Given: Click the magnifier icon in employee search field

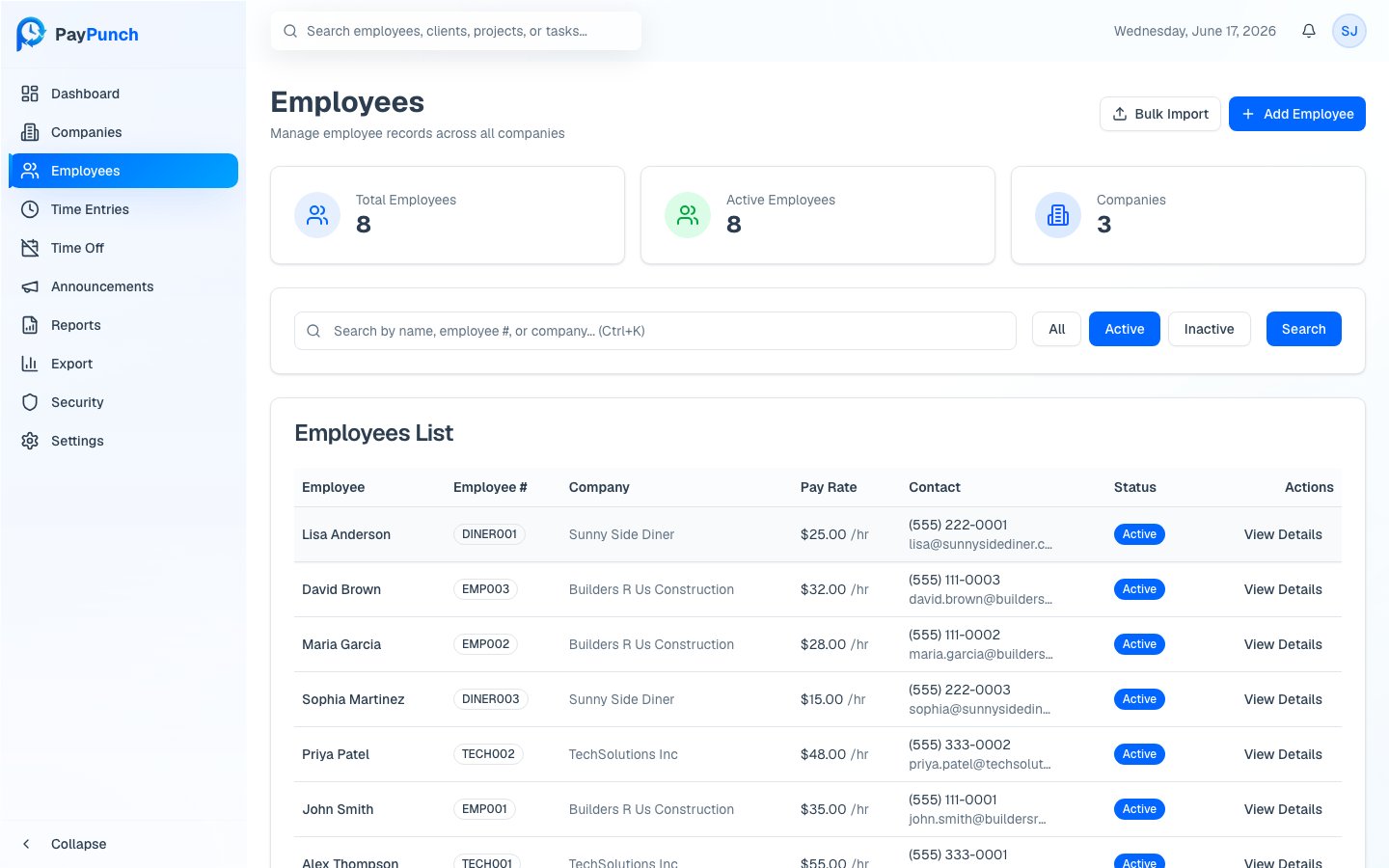Looking at the screenshot, I should 313,331.
